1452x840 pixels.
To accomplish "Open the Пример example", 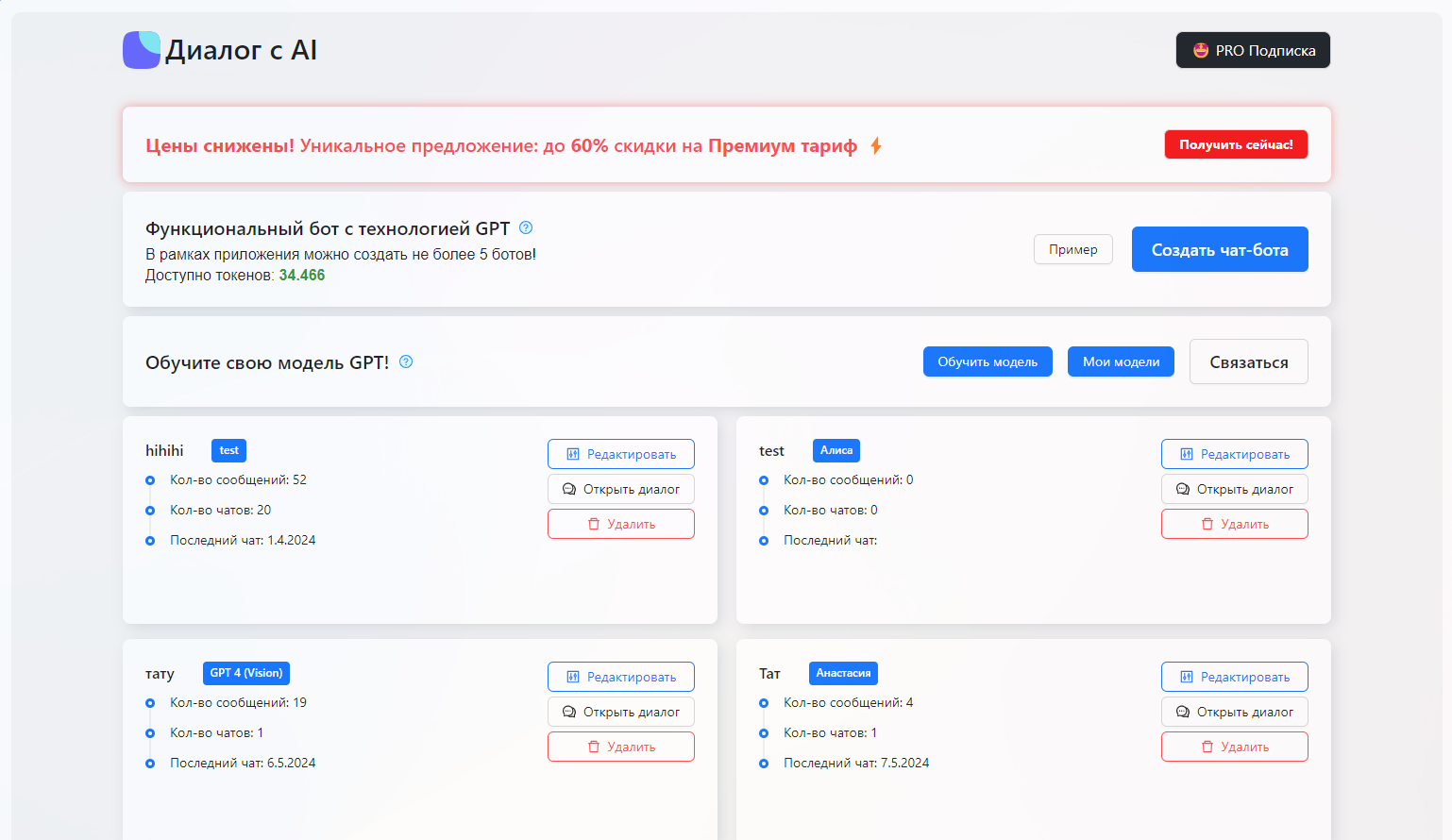I will [1072, 249].
